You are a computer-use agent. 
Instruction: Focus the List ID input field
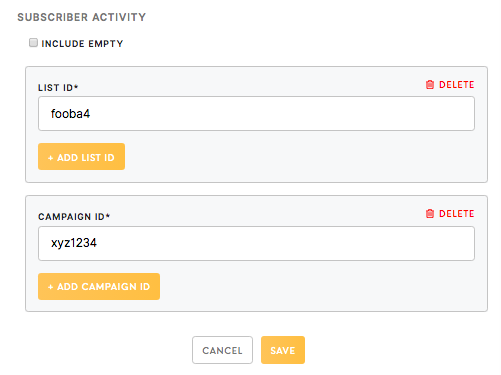(x=256, y=114)
